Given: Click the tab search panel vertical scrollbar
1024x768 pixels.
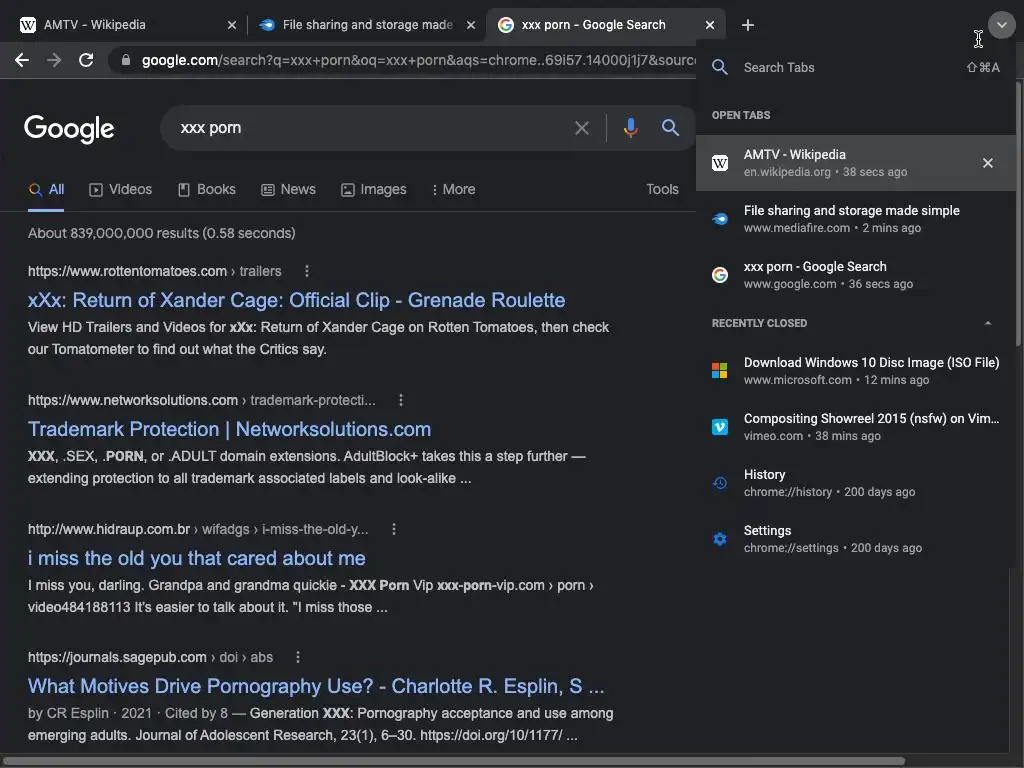Looking at the screenshot, I should [1019, 214].
